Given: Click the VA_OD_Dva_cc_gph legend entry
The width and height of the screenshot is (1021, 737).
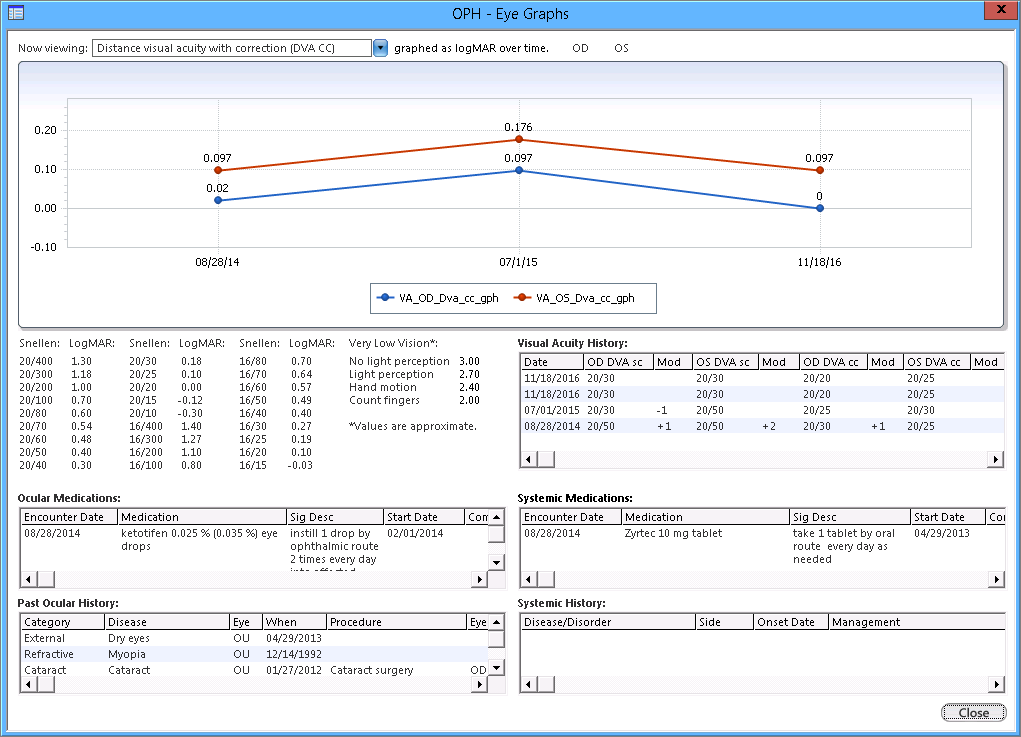Looking at the screenshot, I should click(438, 298).
